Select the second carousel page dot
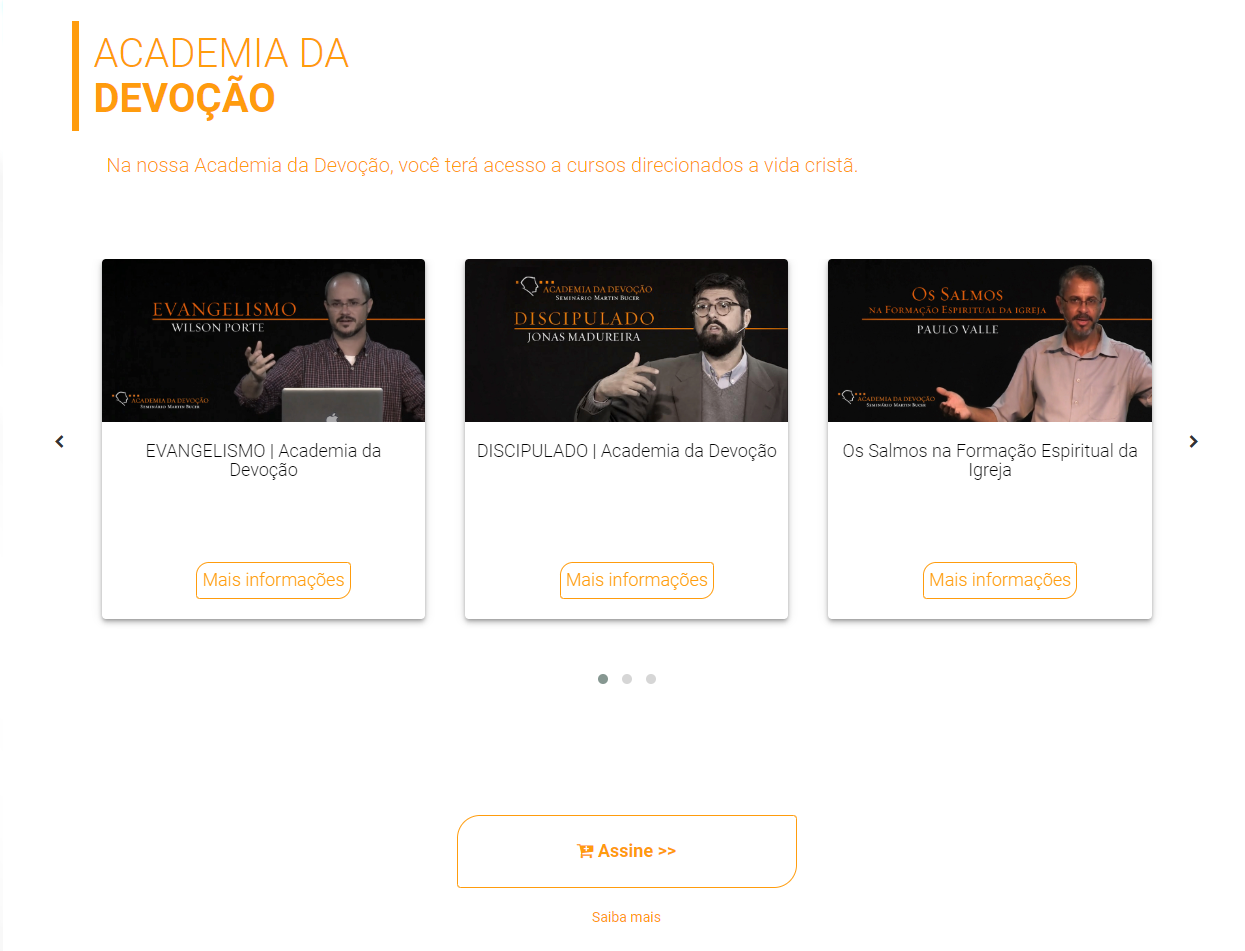This screenshot has width=1245, height=951. (627, 679)
